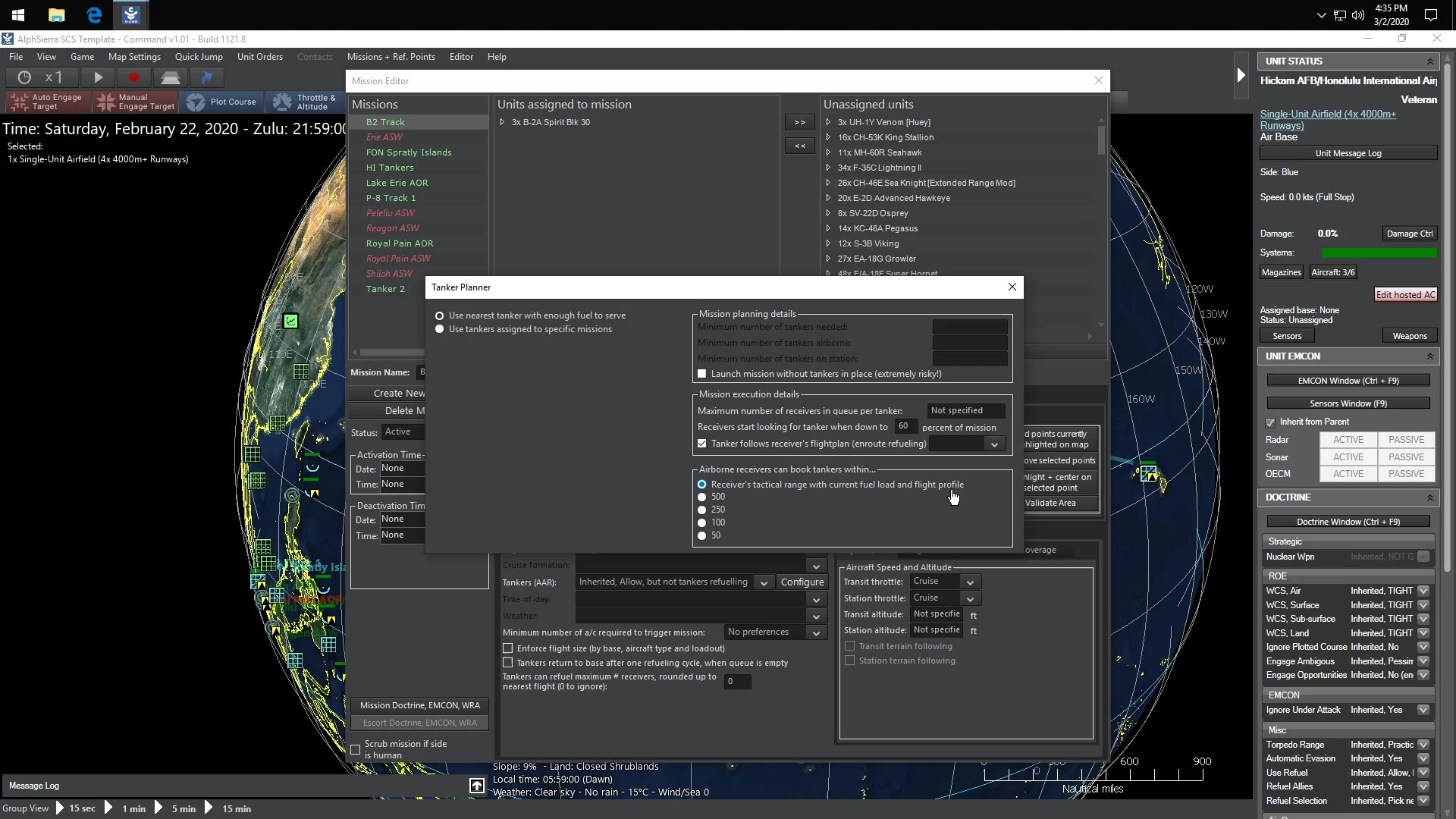Open the Windows notification center
1456x819 pixels.
coord(1431,15)
